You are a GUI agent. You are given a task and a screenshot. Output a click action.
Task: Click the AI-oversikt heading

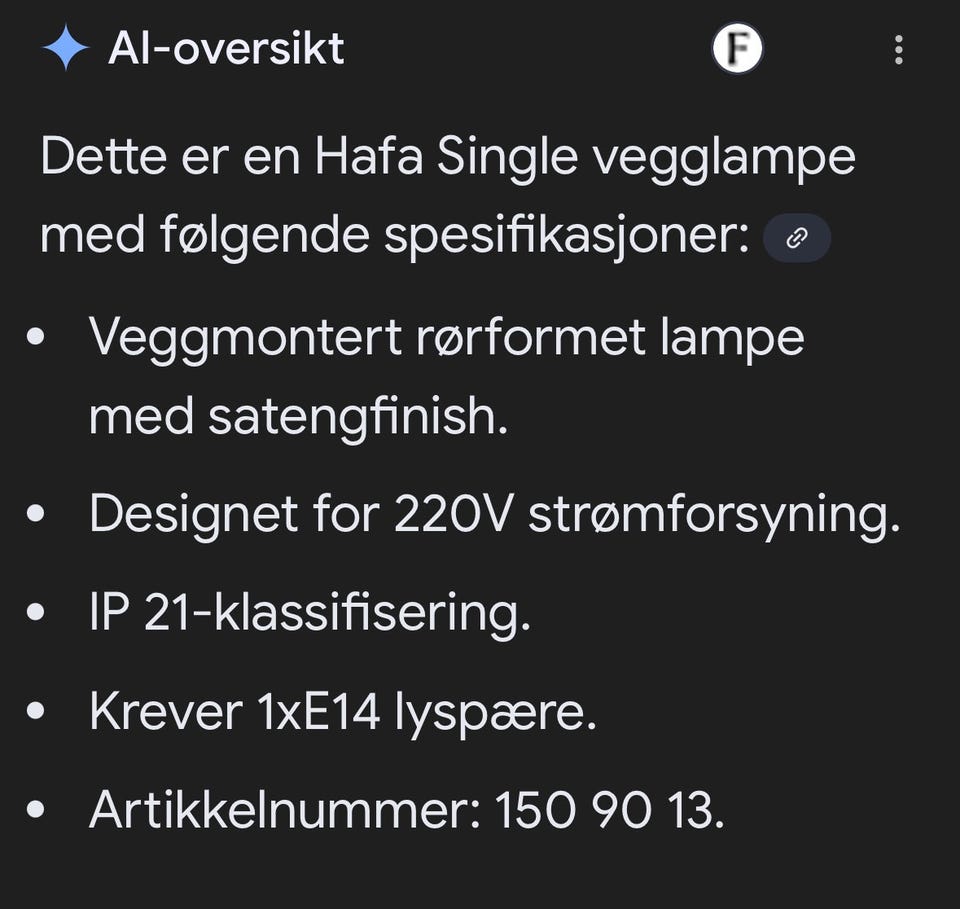[x=226, y=48]
